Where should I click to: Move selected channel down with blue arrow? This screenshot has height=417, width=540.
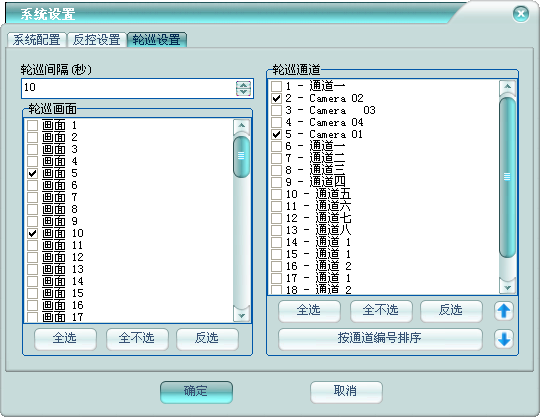(x=504, y=339)
